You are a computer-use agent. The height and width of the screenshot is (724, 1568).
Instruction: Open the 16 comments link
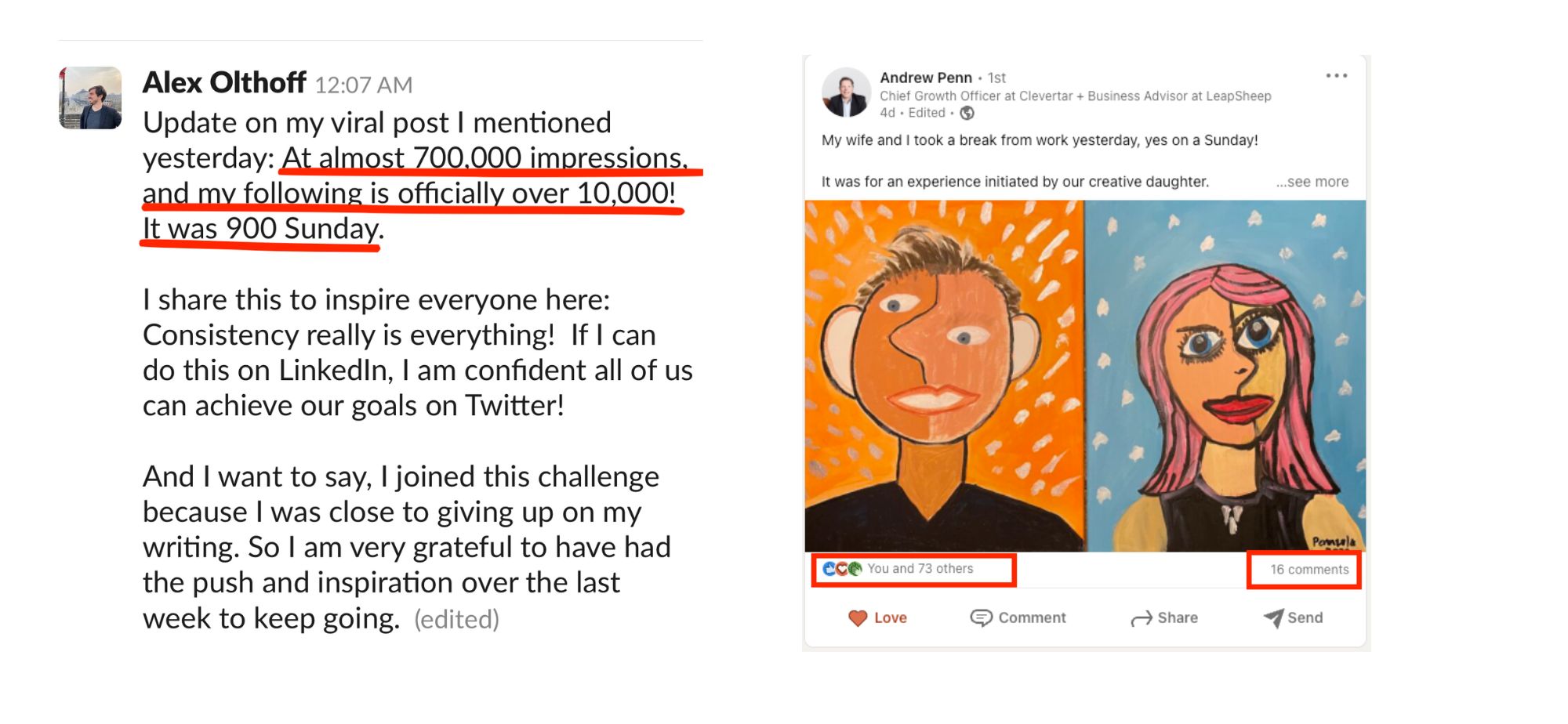click(1309, 570)
